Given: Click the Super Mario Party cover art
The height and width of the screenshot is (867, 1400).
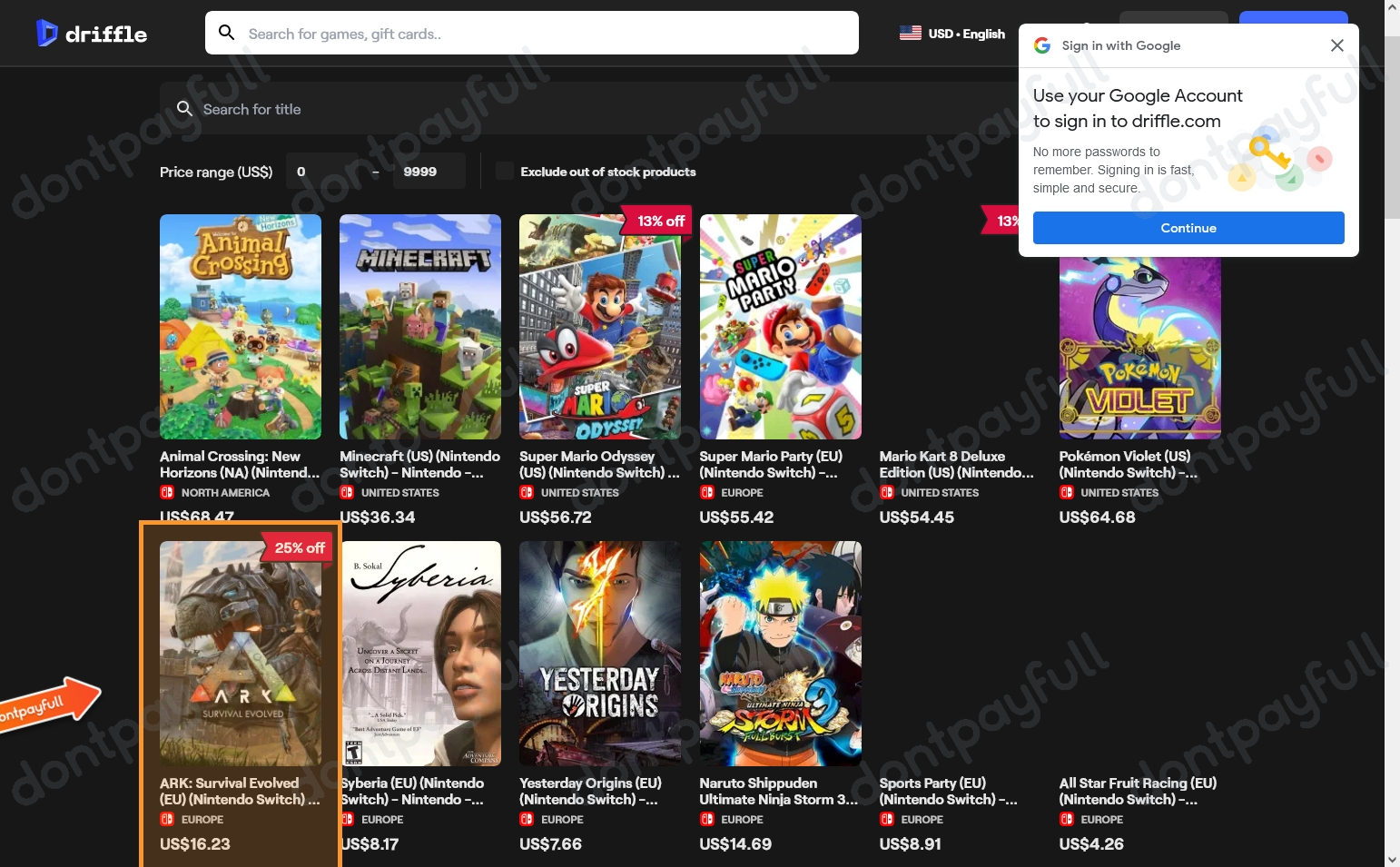Looking at the screenshot, I should (x=780, y=326).
